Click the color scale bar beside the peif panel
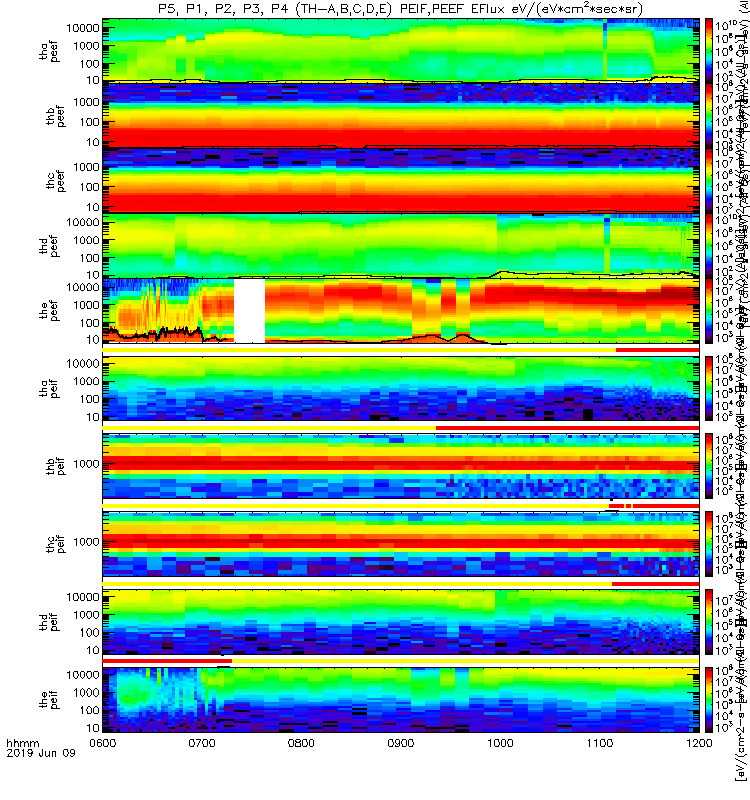Screen dimensions: 750x800 tap(709, 699)
